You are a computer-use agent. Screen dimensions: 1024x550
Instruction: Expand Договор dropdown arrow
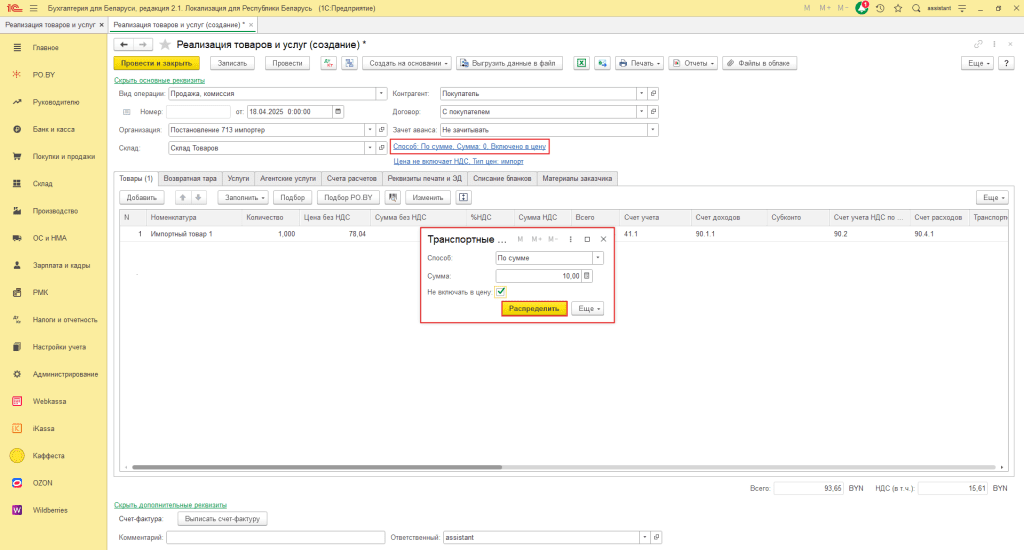tap(642, 112)
